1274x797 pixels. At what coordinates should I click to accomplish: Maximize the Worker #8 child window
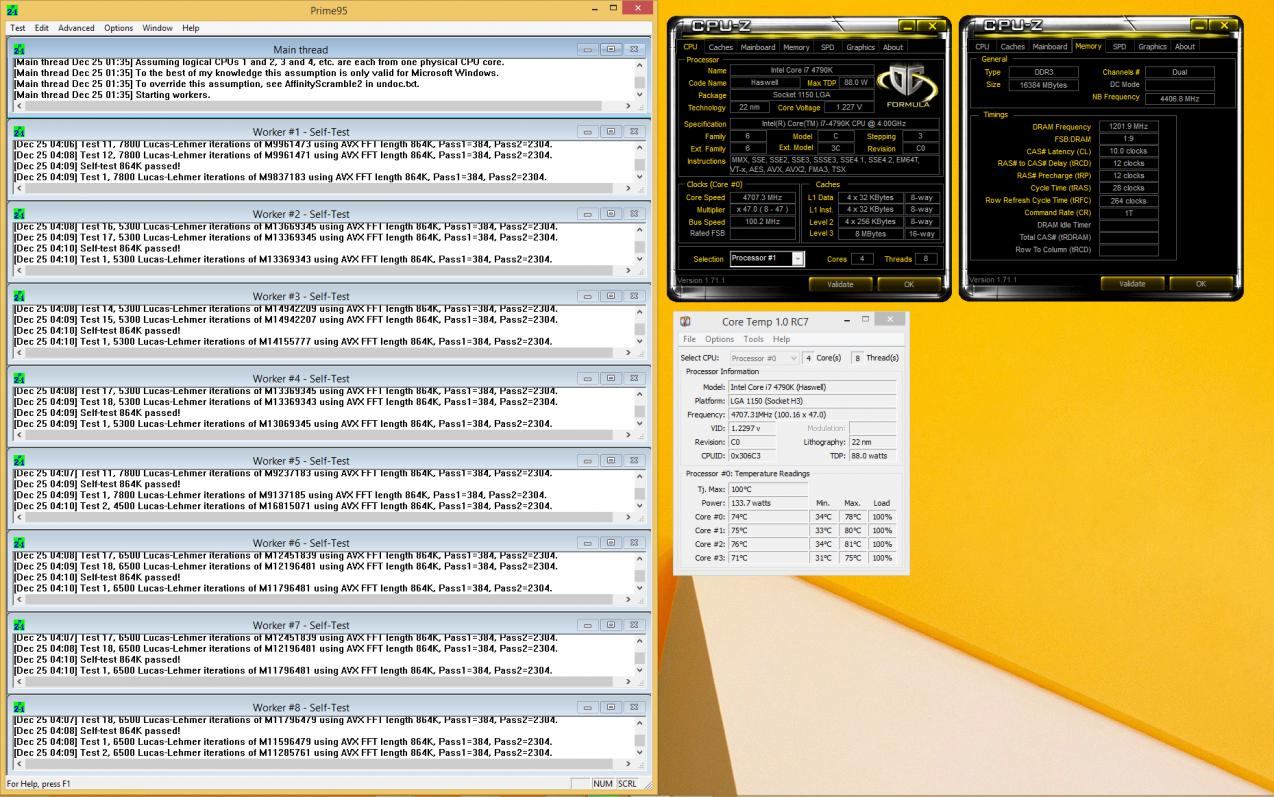click(611, 707)
